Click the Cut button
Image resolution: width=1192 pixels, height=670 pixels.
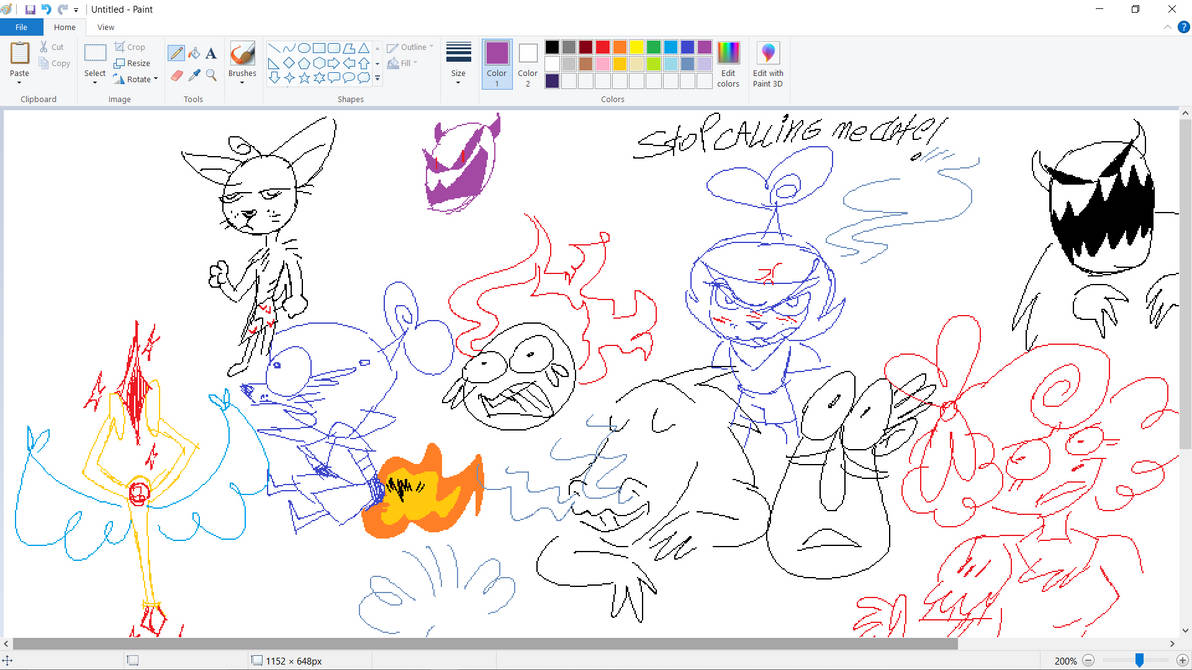pyautogui.click(x=52, y=47)
